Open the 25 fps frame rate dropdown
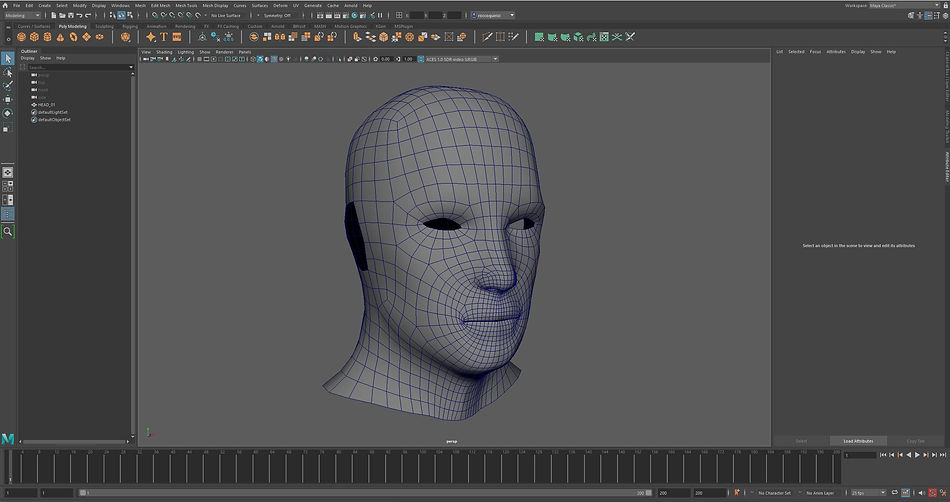The height and width of the screenshot is (502, 950). (x=868, y=493)
